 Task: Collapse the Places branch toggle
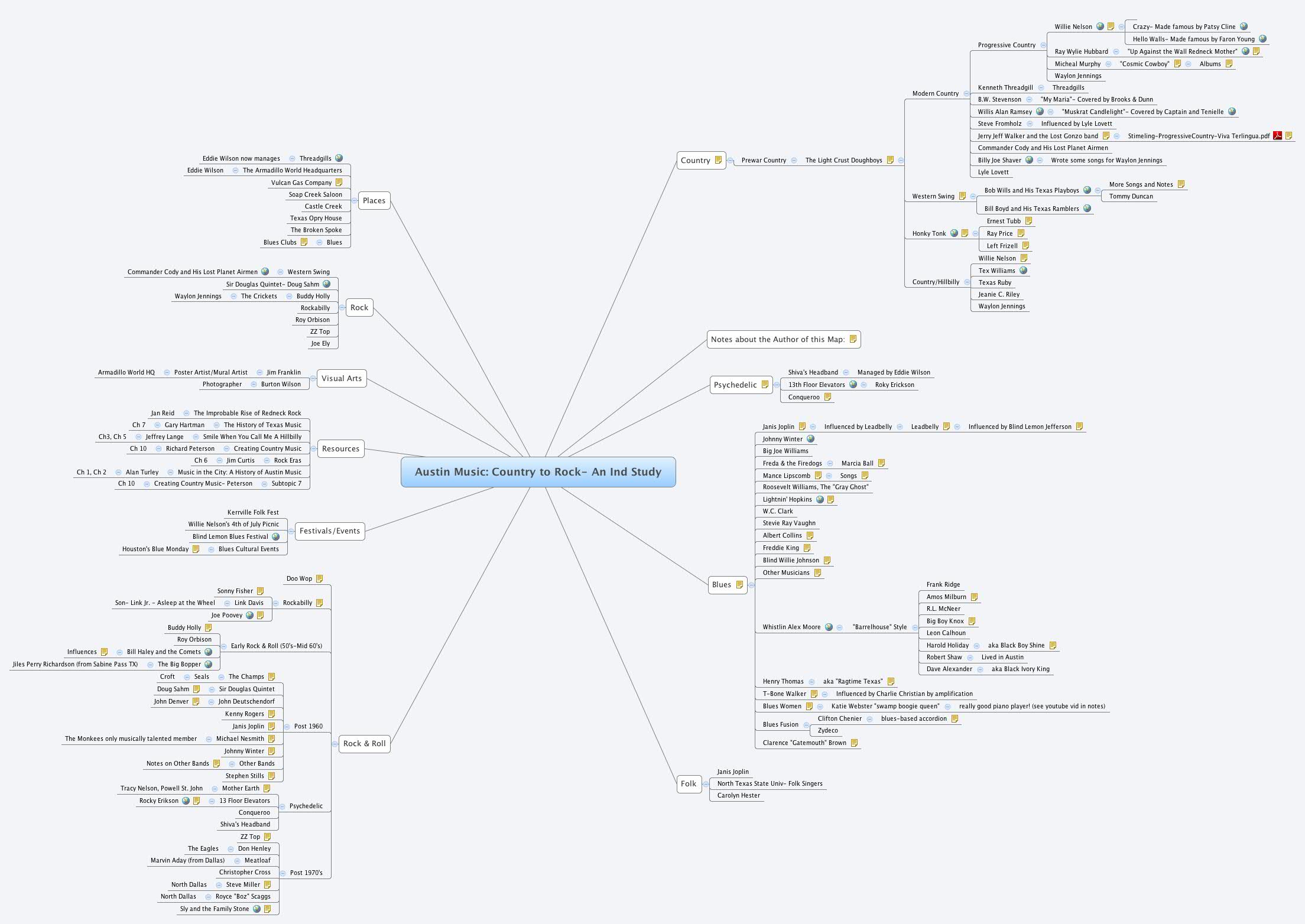(355, 201)
